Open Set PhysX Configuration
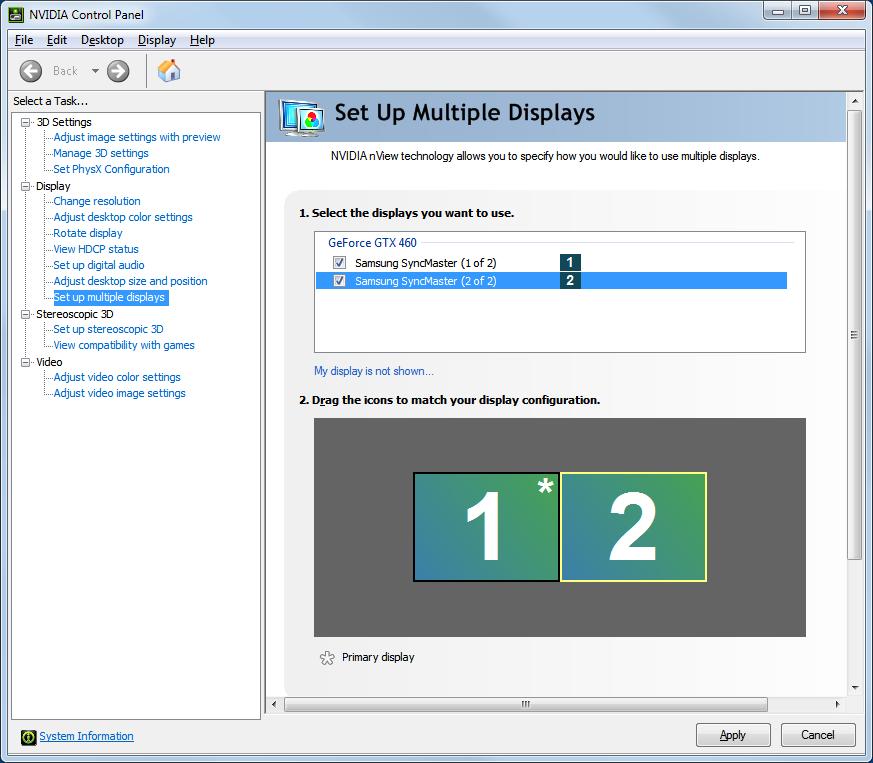The image size is (873, 763). 111,169
